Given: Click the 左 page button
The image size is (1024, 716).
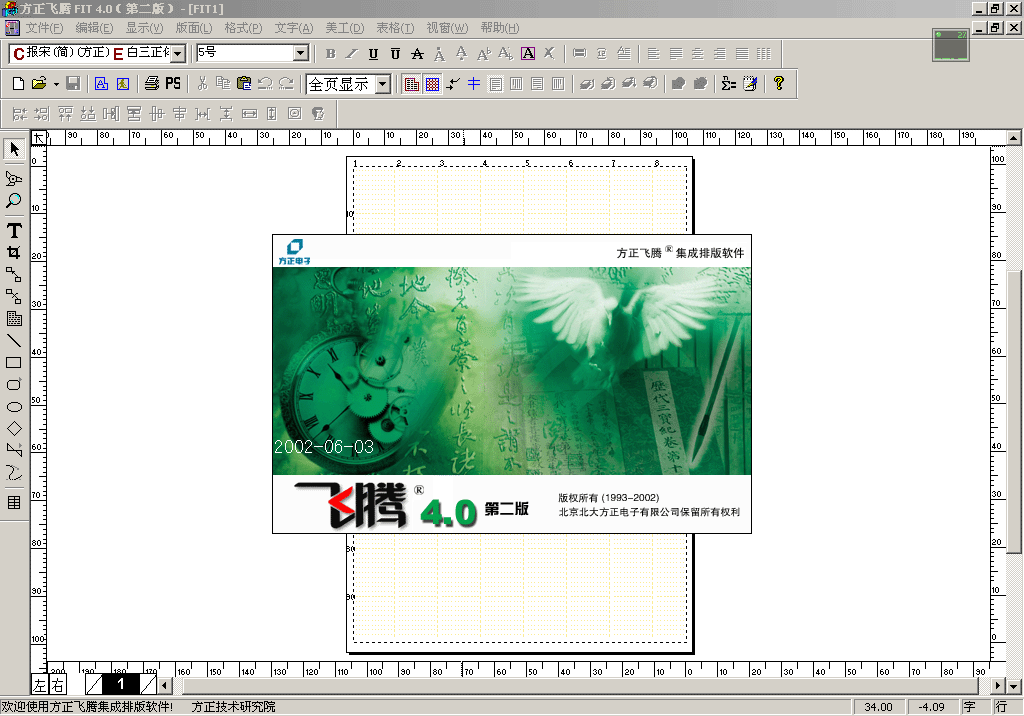Looking at the screenshot, I should [40, 685].
